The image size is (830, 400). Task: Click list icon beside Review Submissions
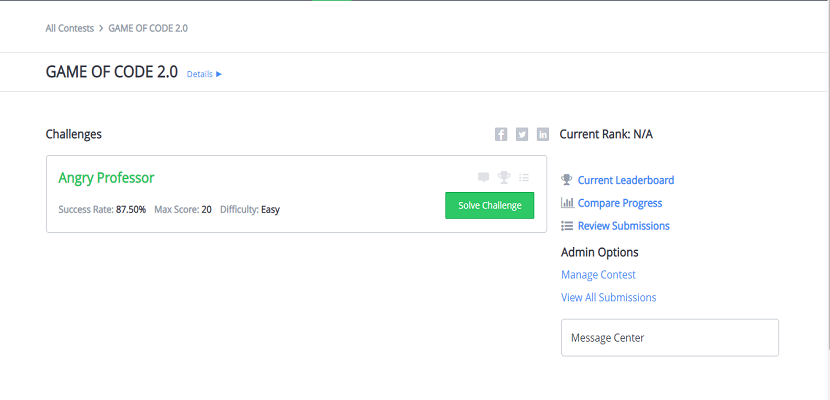click(567, 226)
